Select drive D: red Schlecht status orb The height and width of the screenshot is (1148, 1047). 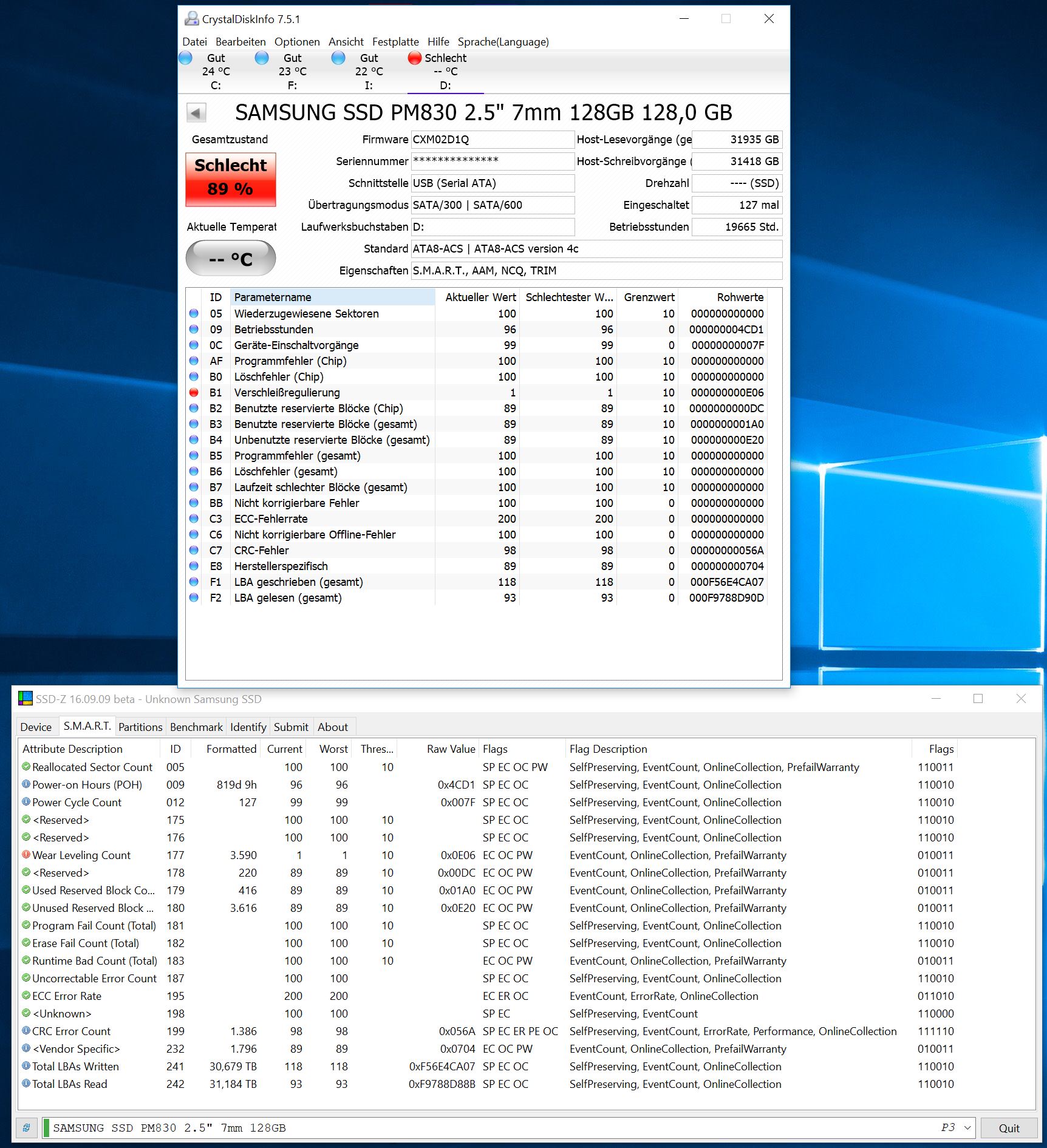(x=415, y=58)
